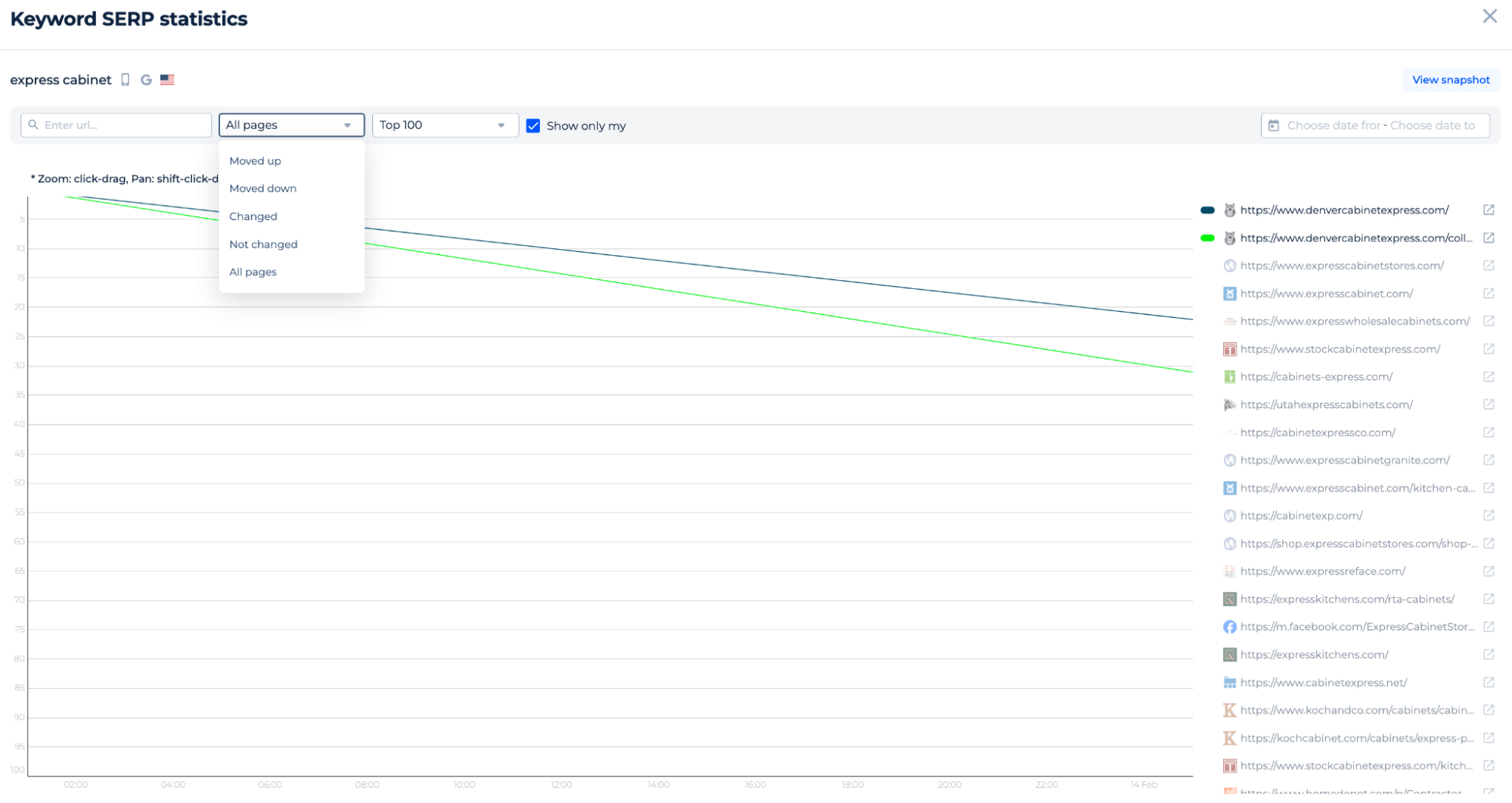Toggle chart line for expresscabinet.com/kitchen-ca...
1512x803 pixels.
tap(1349, 487)
